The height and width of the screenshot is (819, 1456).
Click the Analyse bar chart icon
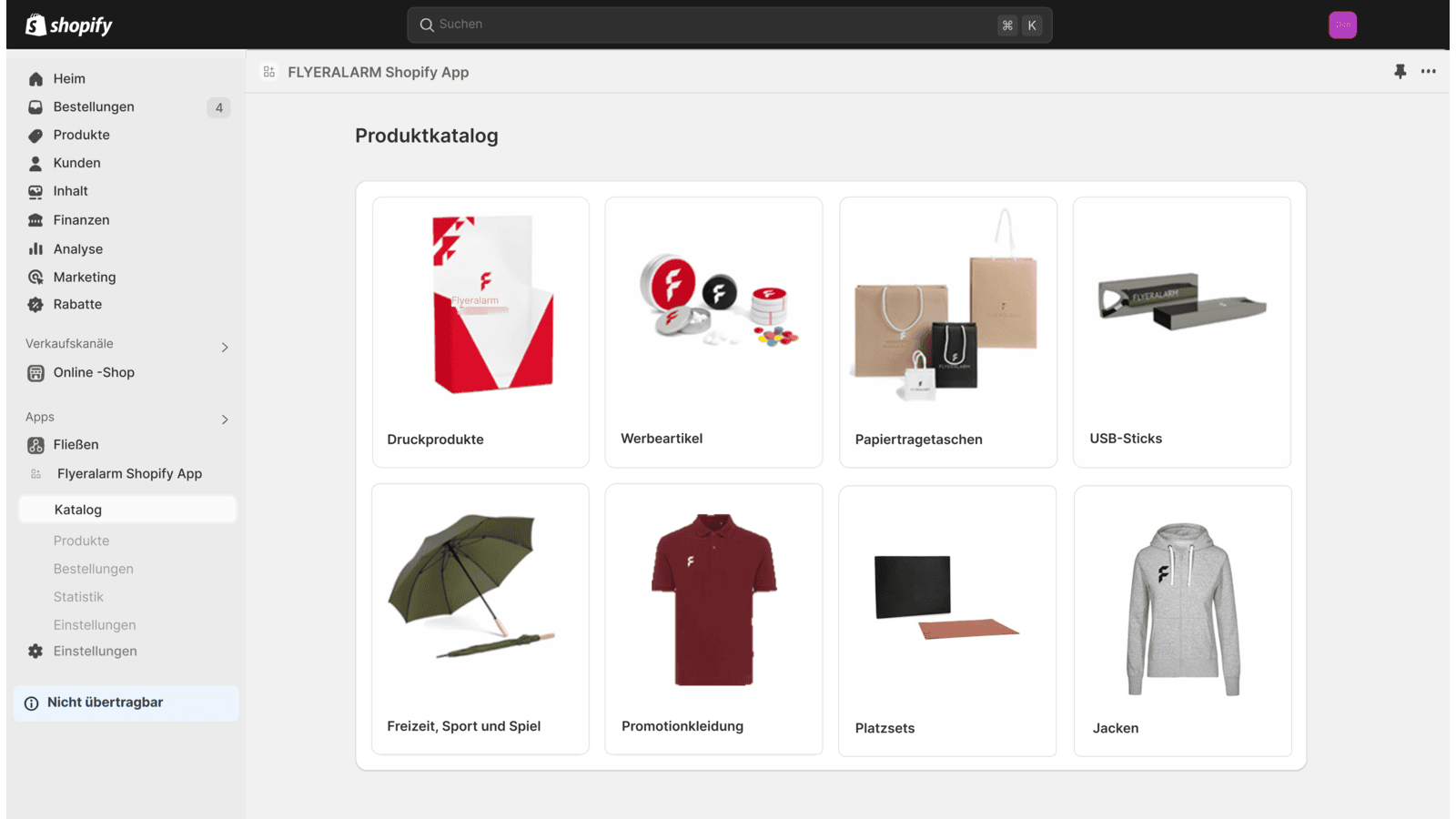[x=35, y=249]
